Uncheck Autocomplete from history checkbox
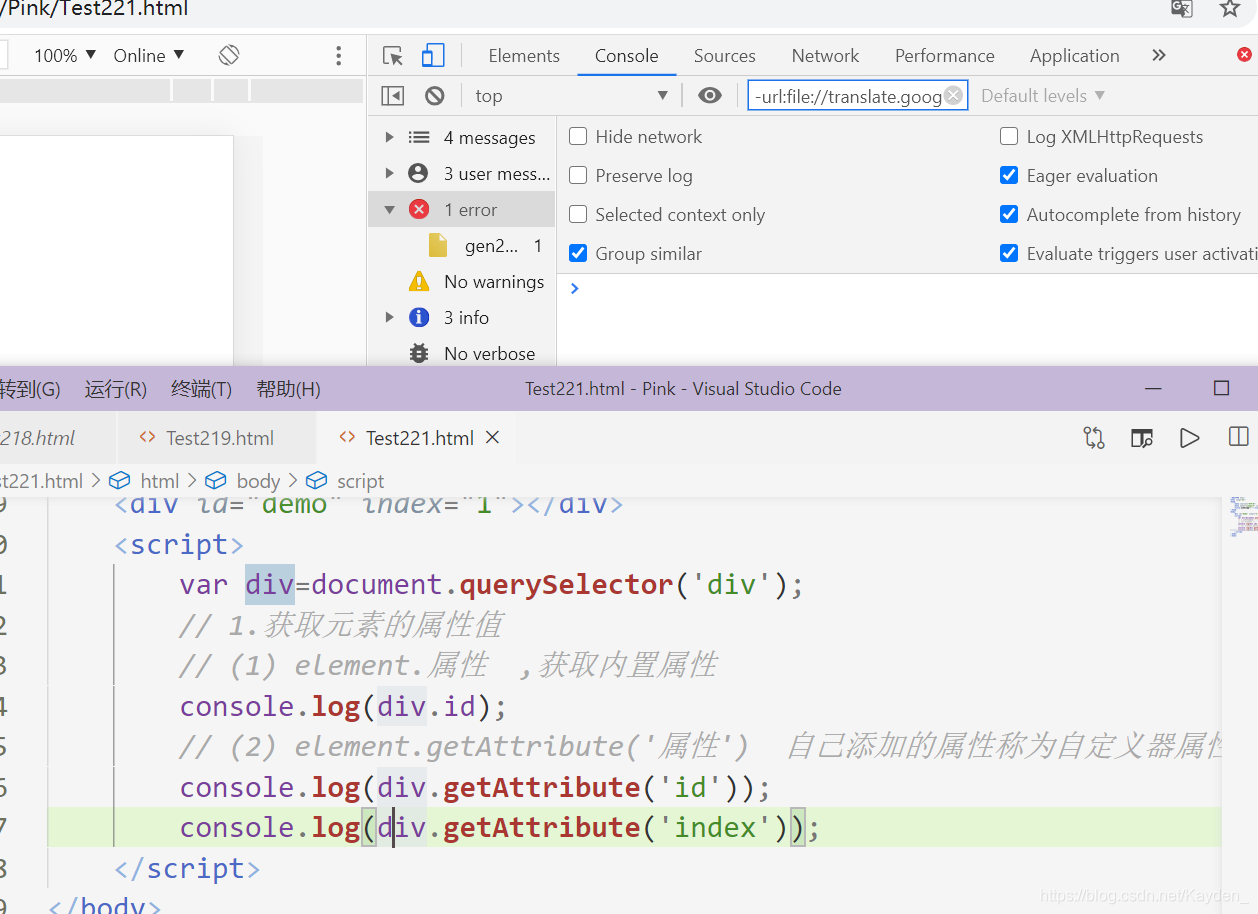 click(x=1009, y=215)
